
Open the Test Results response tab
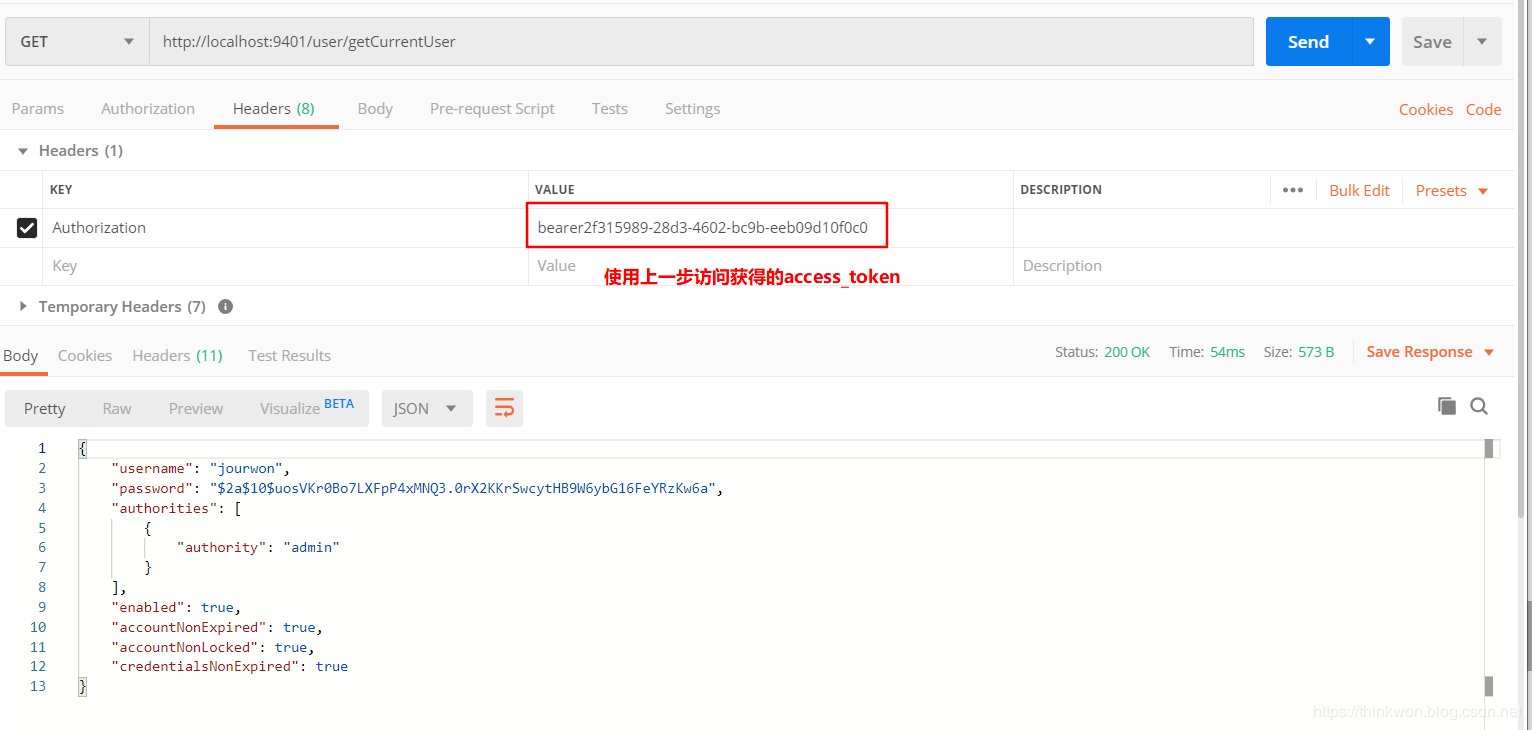click(x=289, y=355)
